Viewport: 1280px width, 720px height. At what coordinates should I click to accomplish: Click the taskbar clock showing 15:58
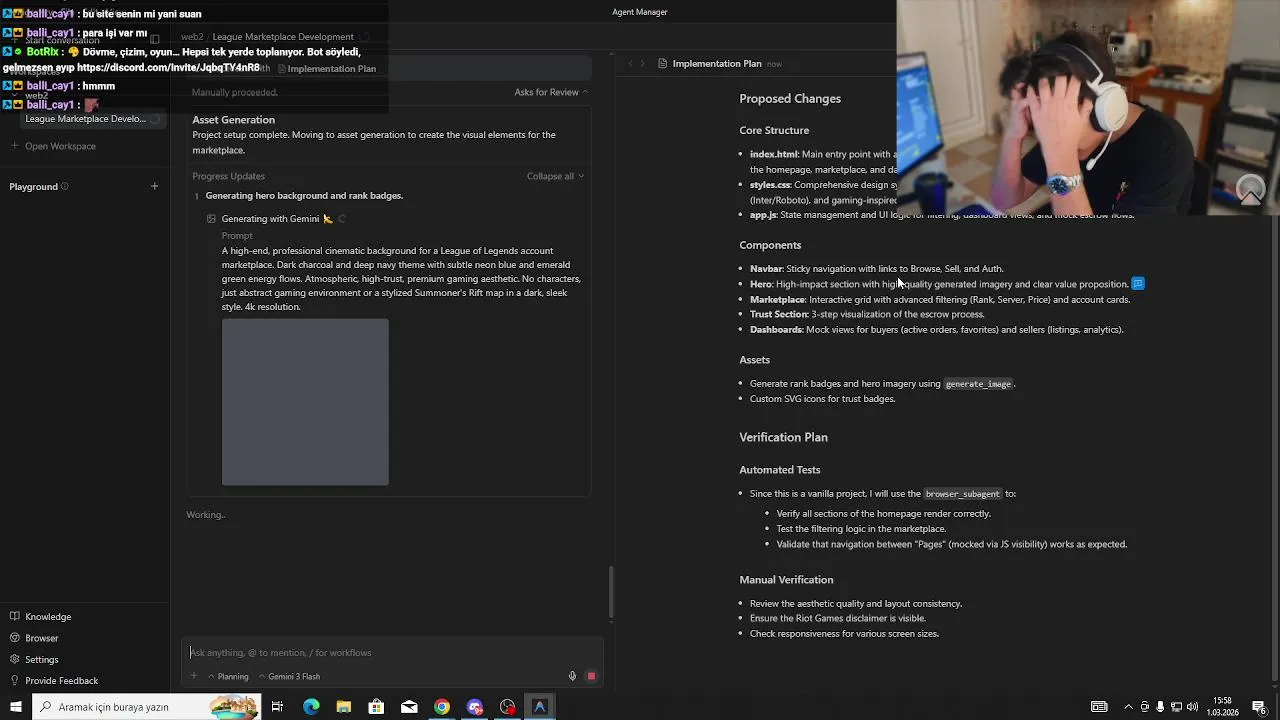pyautogui.click(x=1222, y=707)
